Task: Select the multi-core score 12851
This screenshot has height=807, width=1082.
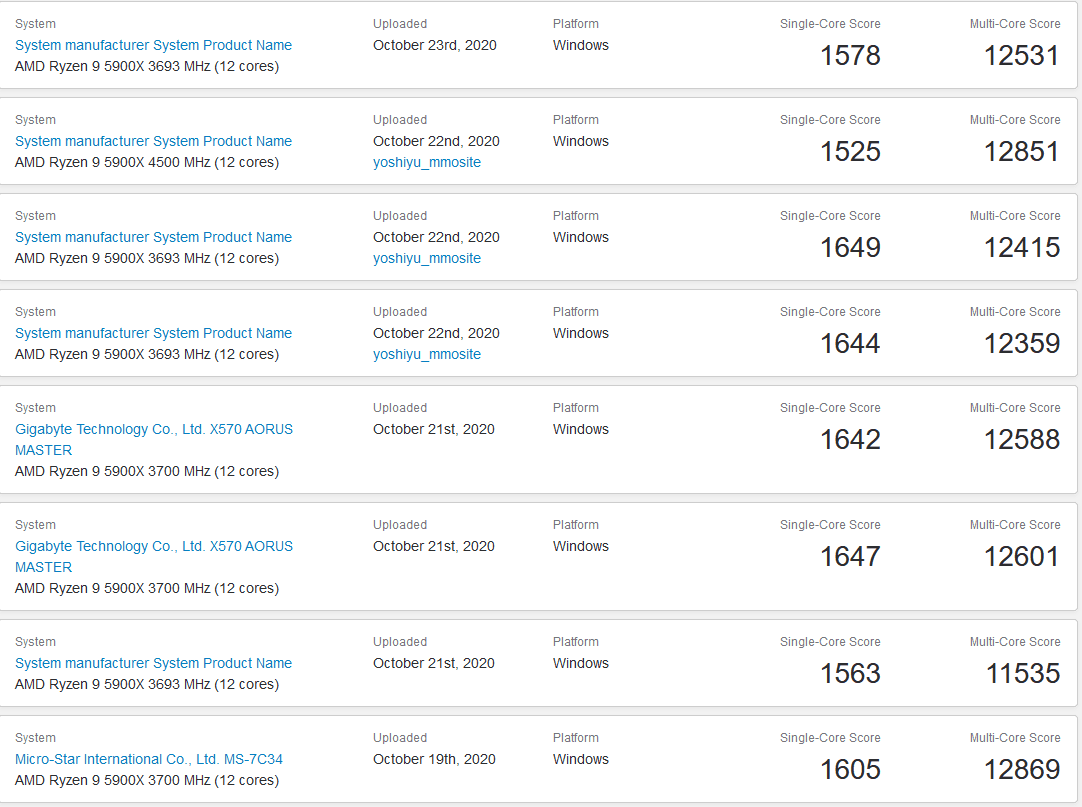Action: coord(1021,152)
